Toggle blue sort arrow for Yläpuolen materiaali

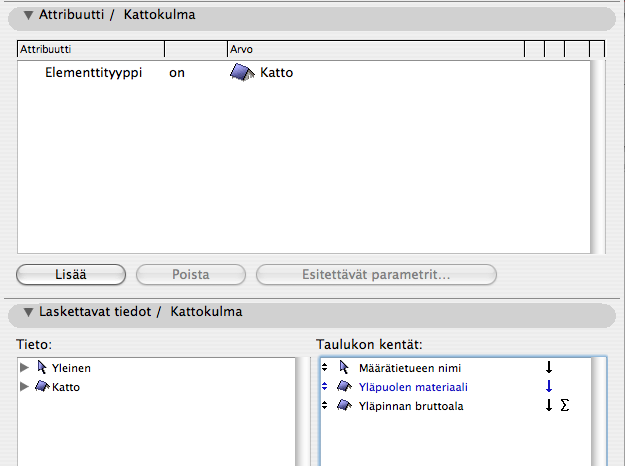click(548, 386)
